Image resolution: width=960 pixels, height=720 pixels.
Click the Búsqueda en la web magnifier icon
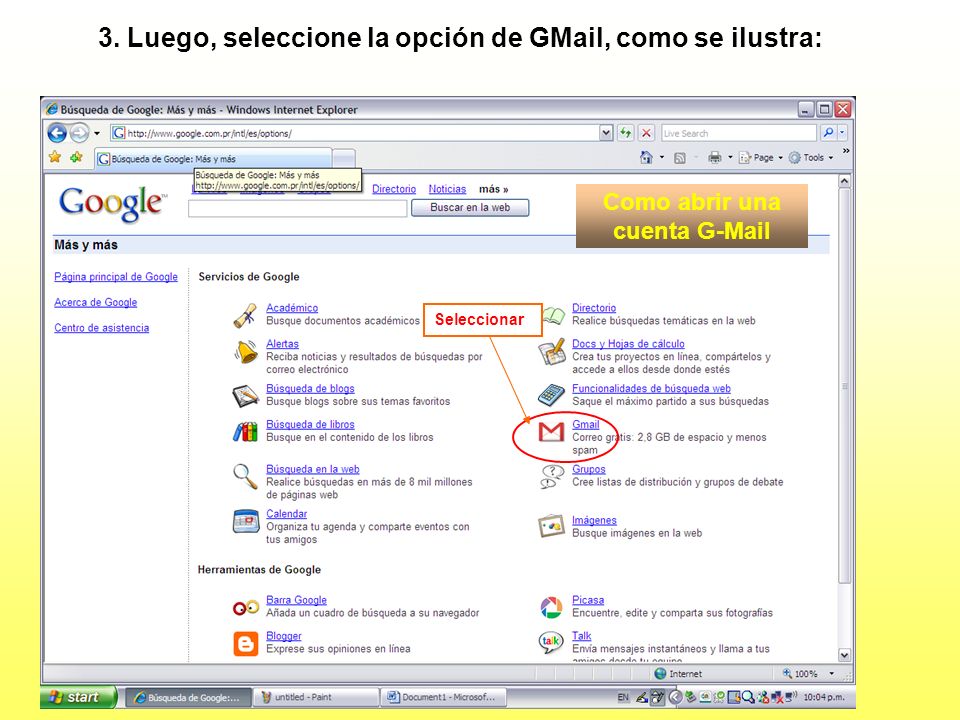(x=245, y=476)
